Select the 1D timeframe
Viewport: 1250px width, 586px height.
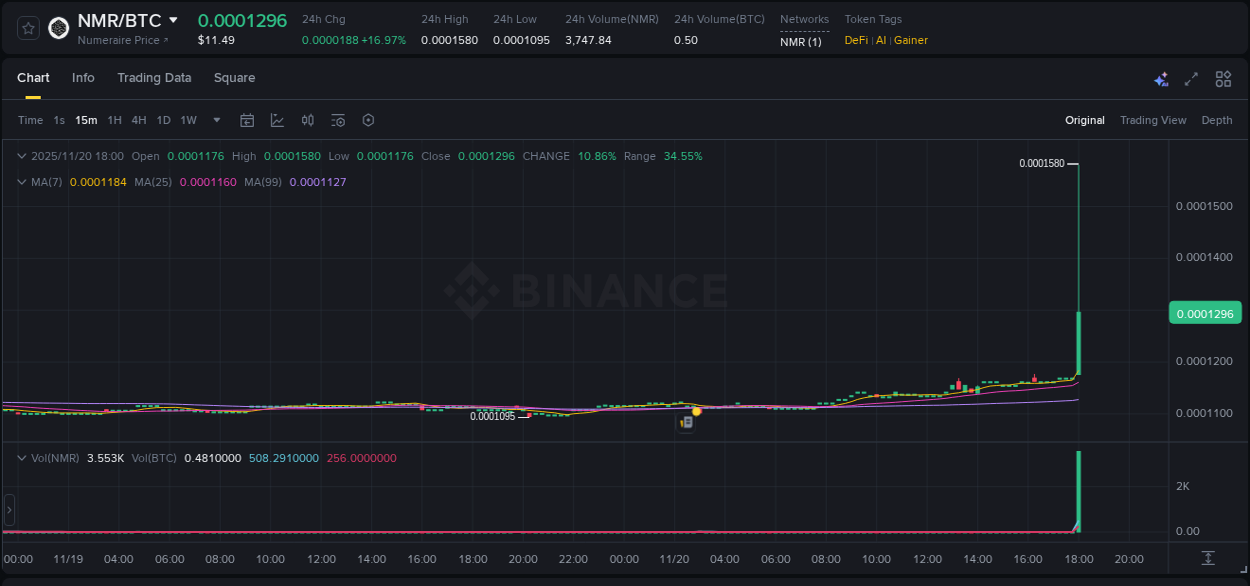[163, 120]
